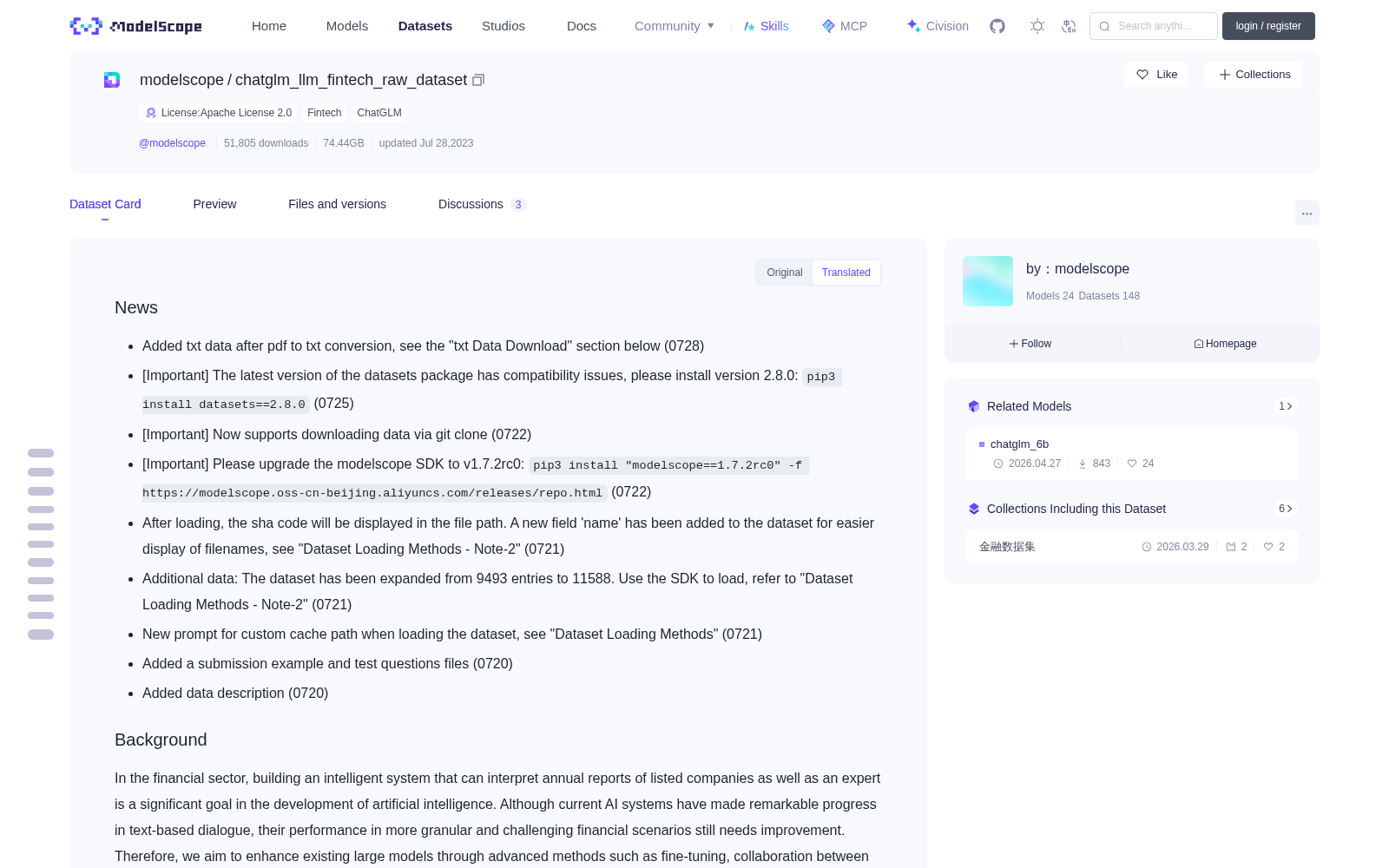The width and height of the screenshot is (1389, 868).
Task: Click the "Datasets 148" count text
Action: pyautogui.click(x=1109, y=296)
